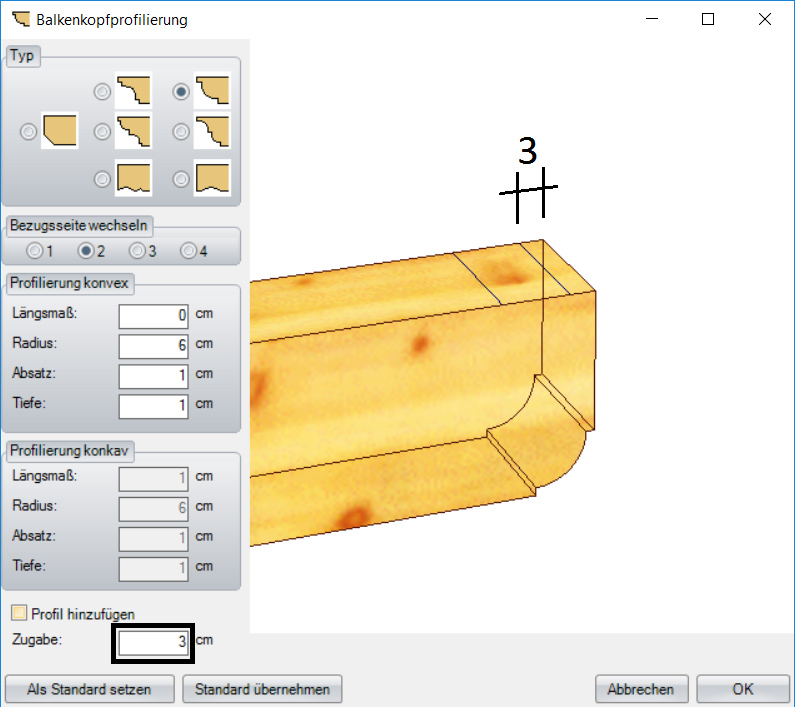Click the concave quarter-round profile icon in Typ
This screenshot has width=796, height=707.
tap(212, 90)
